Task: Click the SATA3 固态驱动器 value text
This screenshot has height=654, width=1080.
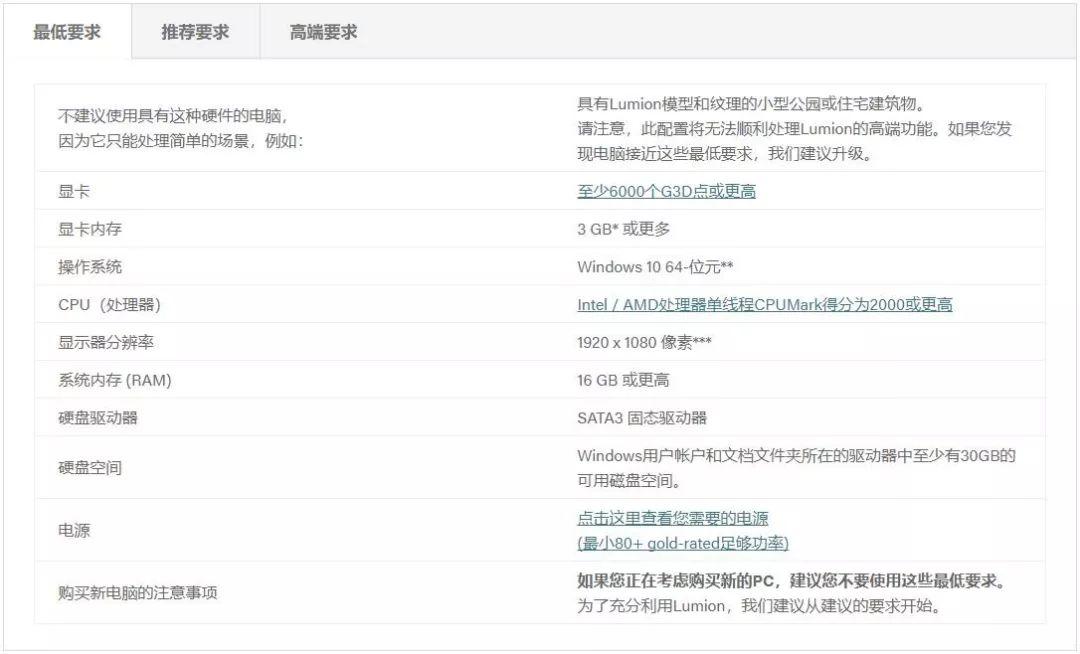Action: coord(642,418)
